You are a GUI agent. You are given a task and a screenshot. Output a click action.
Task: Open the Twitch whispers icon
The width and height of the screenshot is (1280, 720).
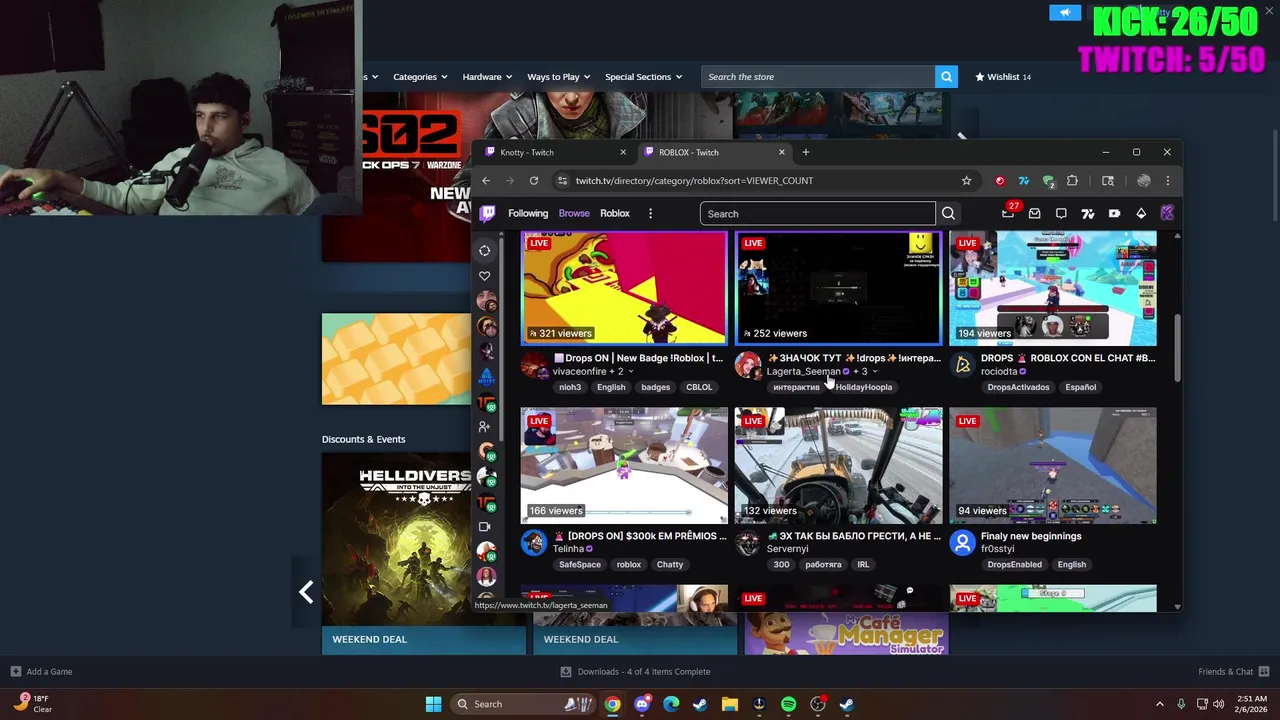pos(1061,213)
